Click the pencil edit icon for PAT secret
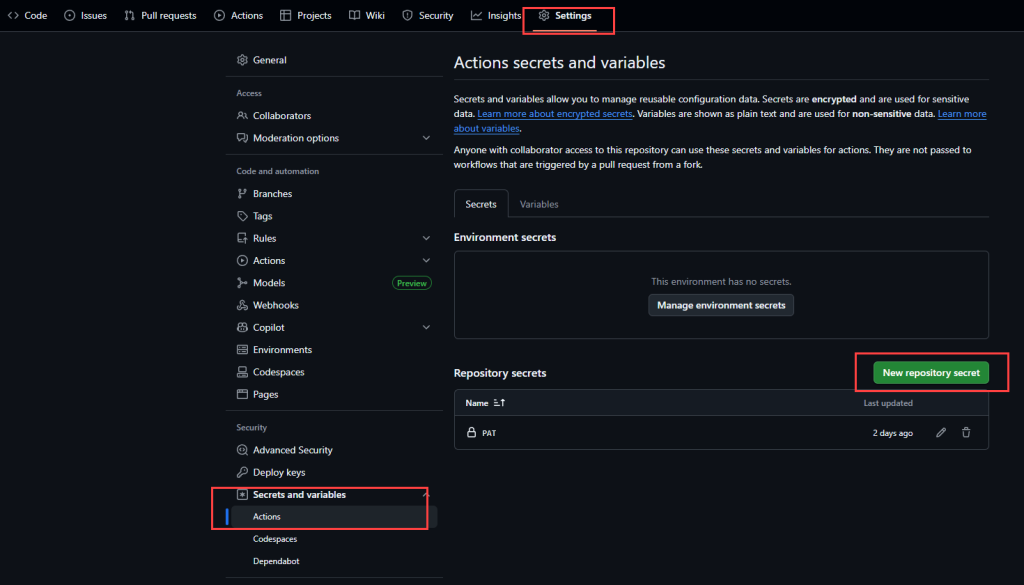This screenshot has height=585, width=1024. 940,433
